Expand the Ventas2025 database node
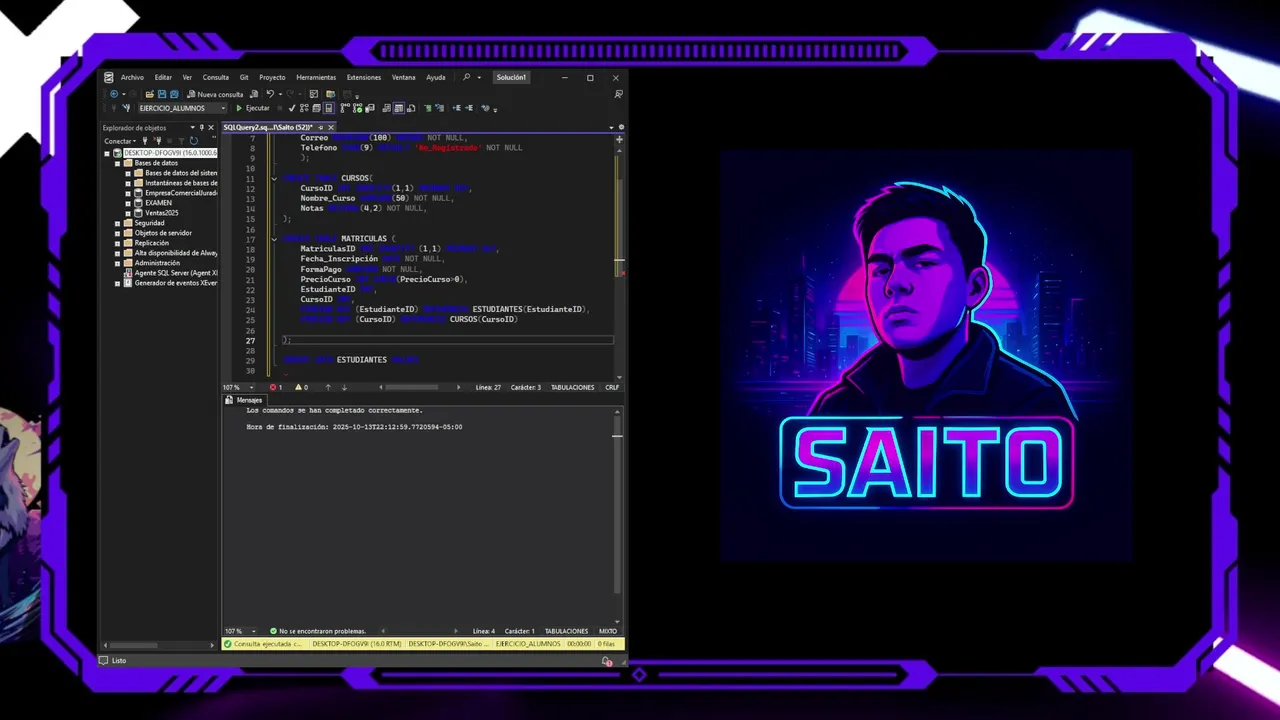This screenshot has width=1280, height=720. coord(128,213)
